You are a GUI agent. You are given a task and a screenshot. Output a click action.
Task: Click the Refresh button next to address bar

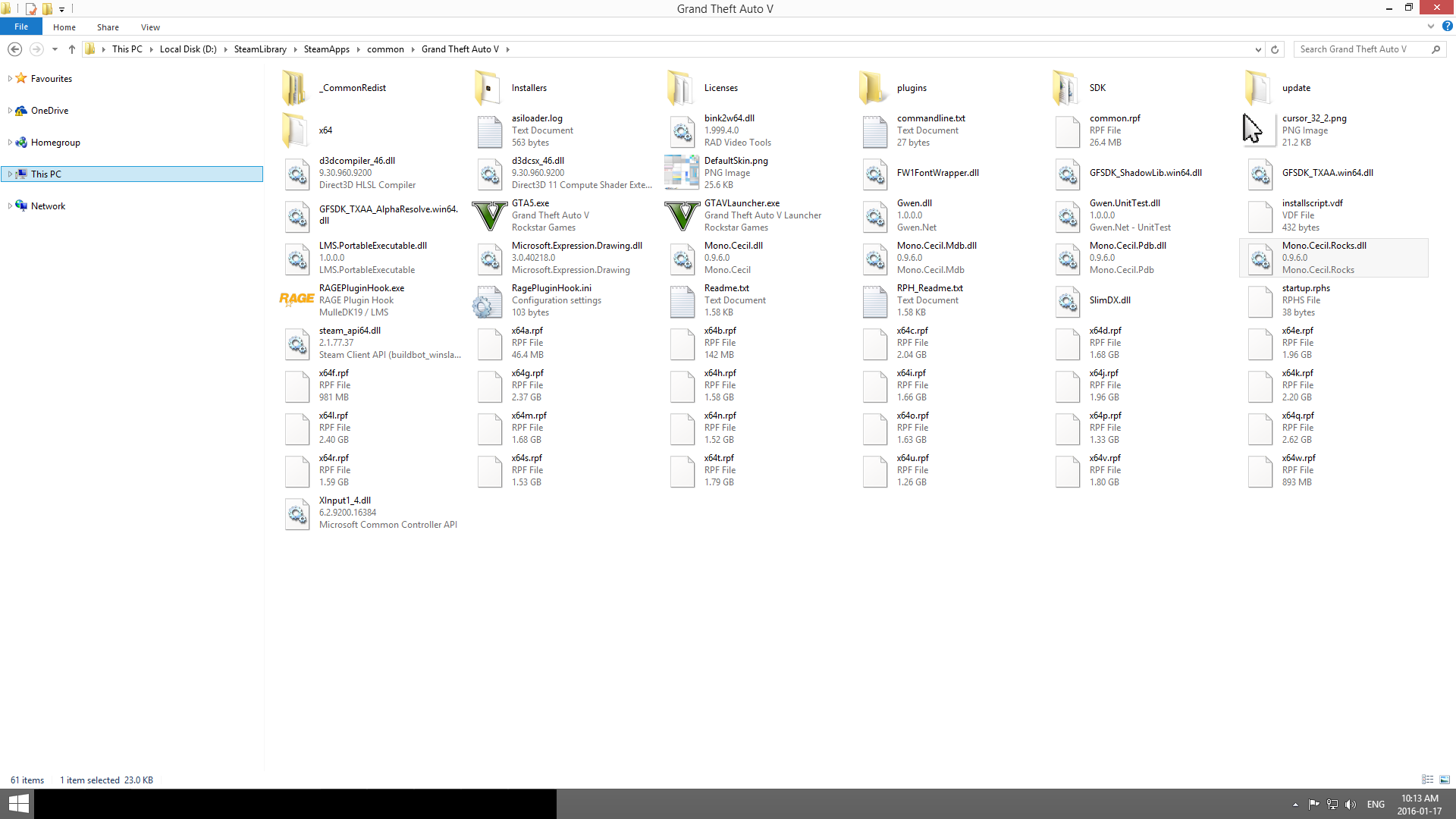click(1275, 49)
